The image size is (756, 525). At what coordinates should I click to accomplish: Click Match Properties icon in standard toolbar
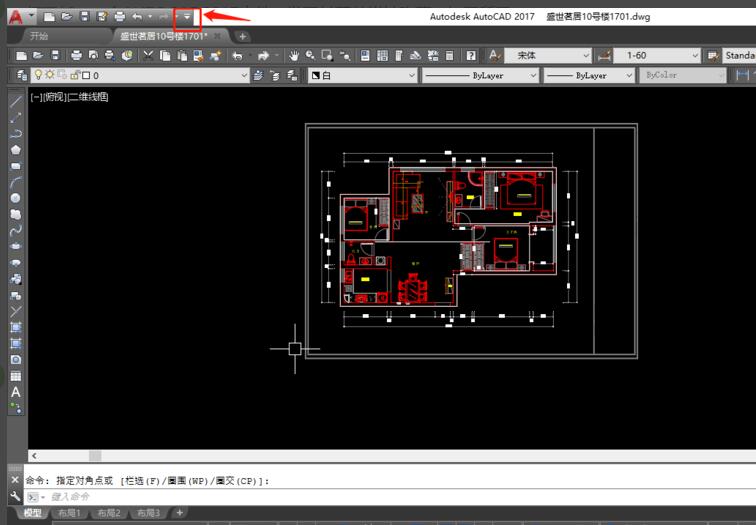pyautogui.click(x=199, y=56)
